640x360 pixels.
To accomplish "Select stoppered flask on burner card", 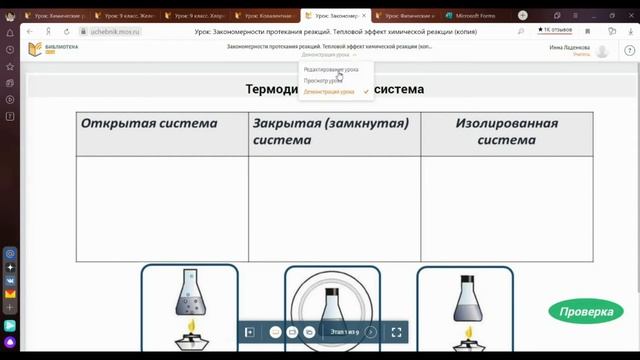I will tap(465, 309).
